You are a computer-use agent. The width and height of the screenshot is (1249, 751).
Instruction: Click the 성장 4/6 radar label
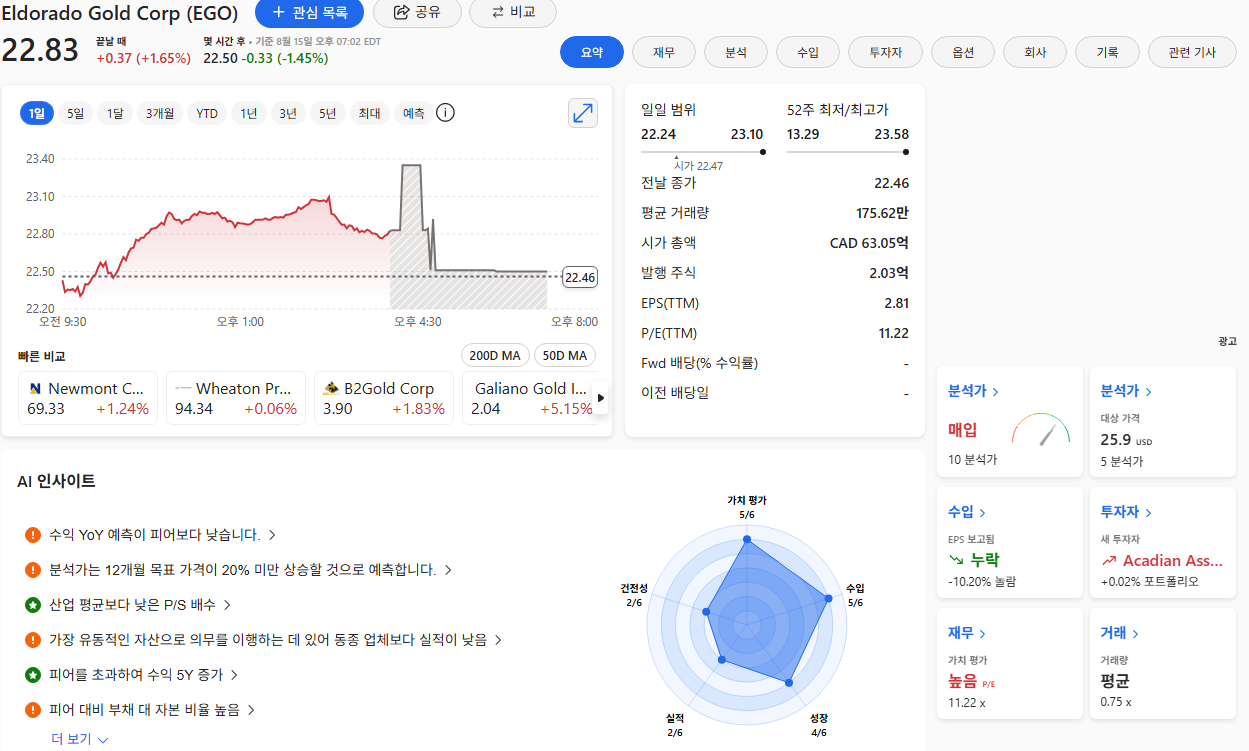[818, 725]
